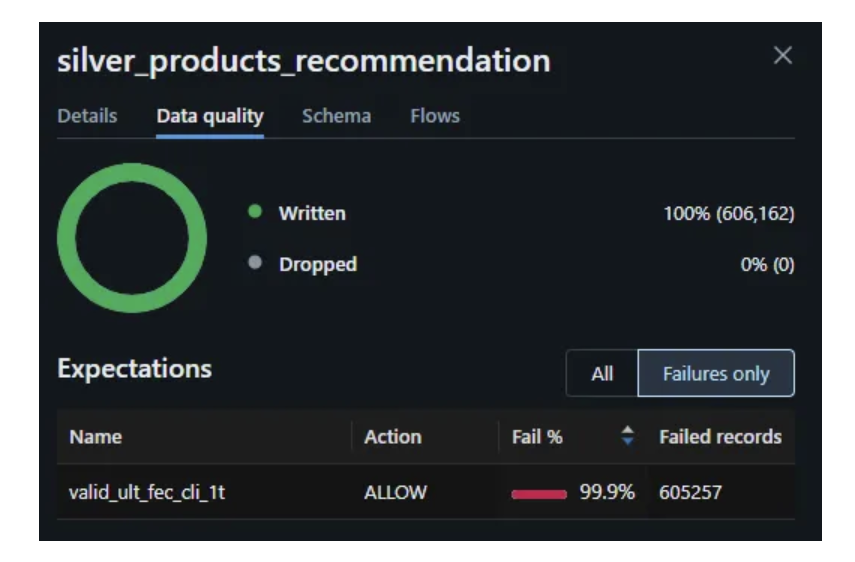Click the red 99.9% fail bar
Image resolution: width=855 pixels, height=562 pixels.
click(x=539, y=493)
